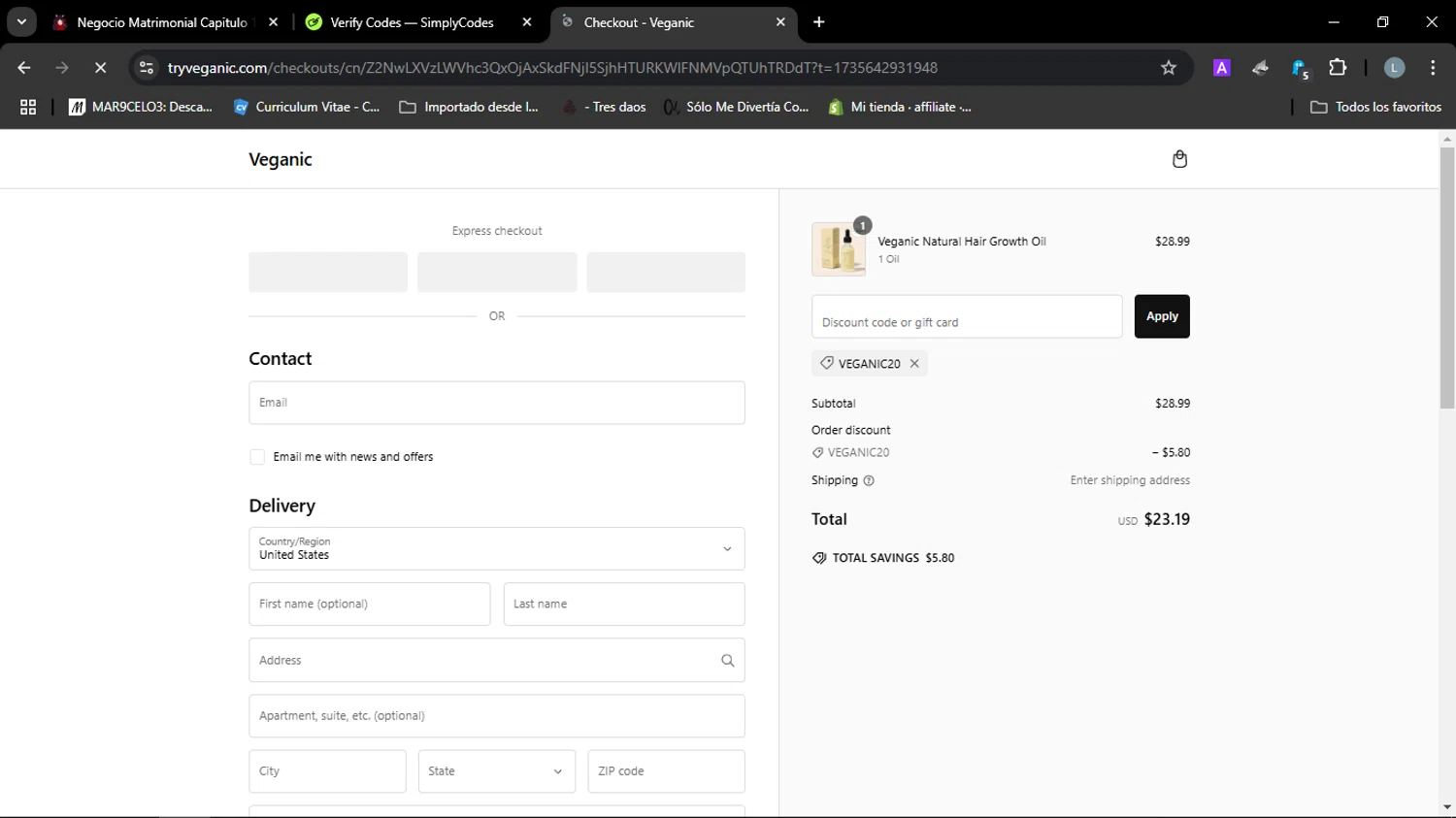Click the Hair Growth Oil product thumbnail

point(839,249)
